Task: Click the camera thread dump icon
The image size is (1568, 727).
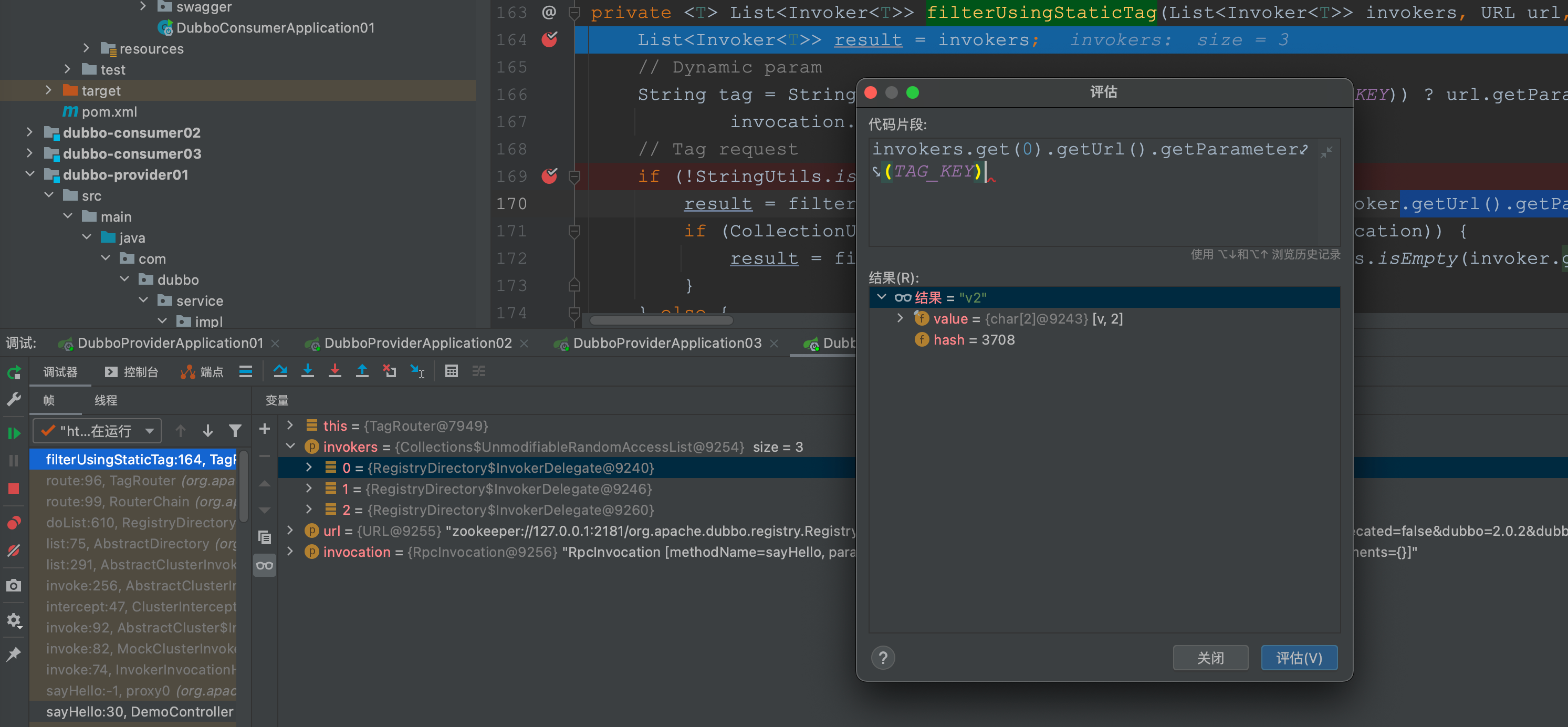Action: coord(14,586)
